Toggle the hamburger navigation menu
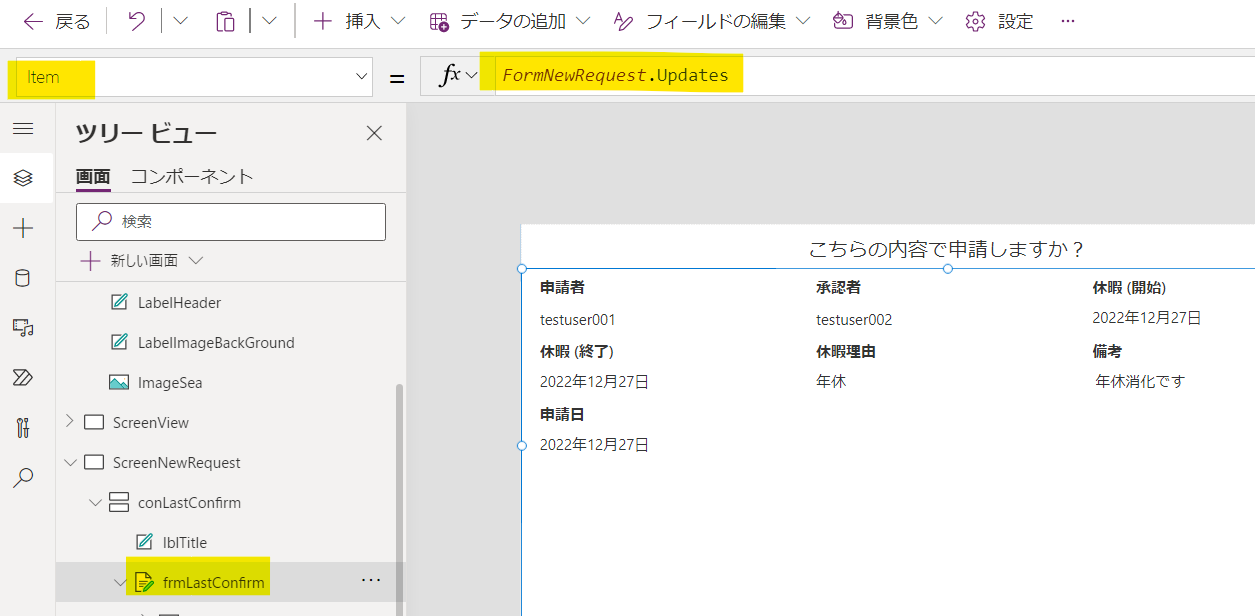1255x616 pixels. [x=23, y=129]
